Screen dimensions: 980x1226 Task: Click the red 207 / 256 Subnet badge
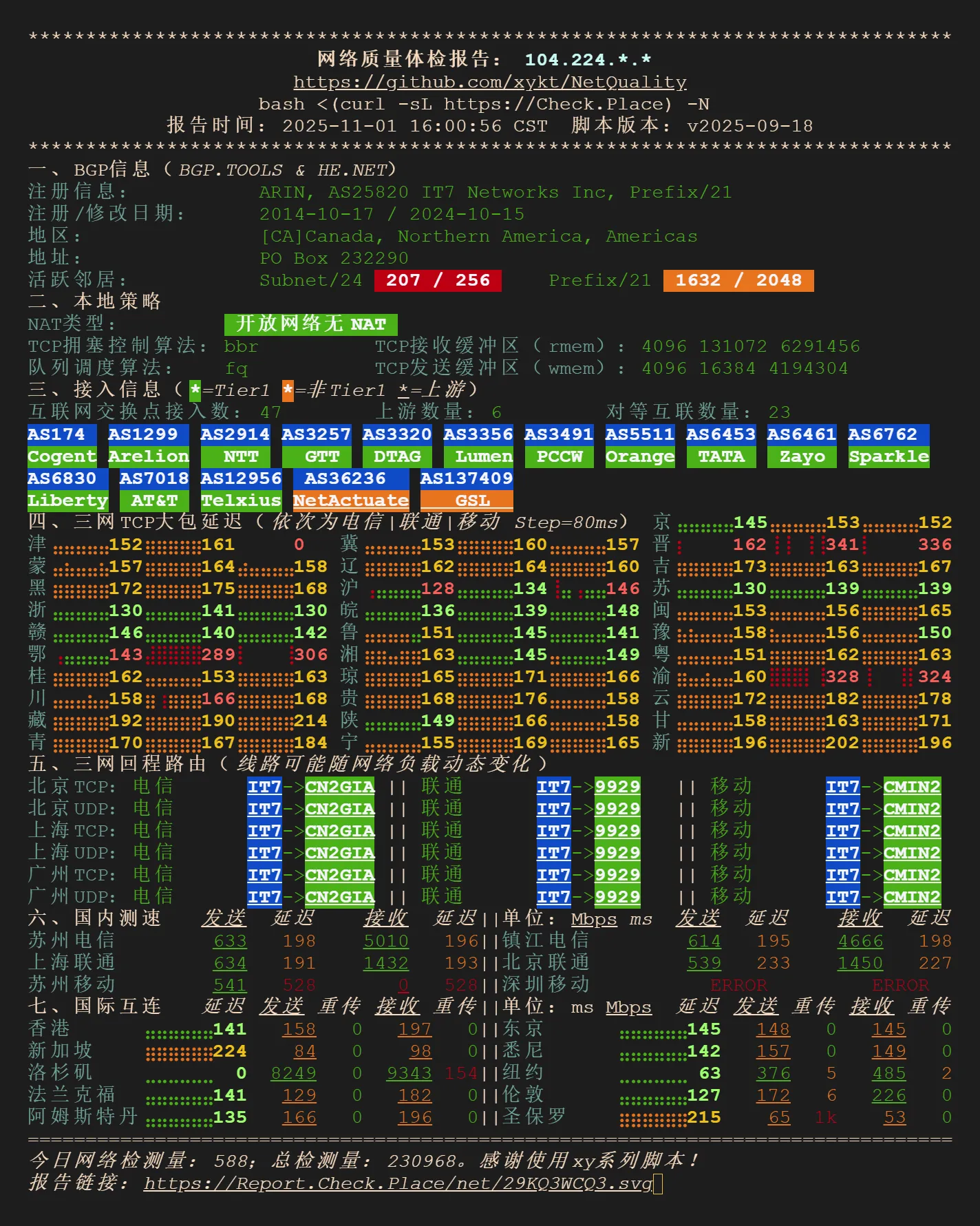click(x=438, y=280)
